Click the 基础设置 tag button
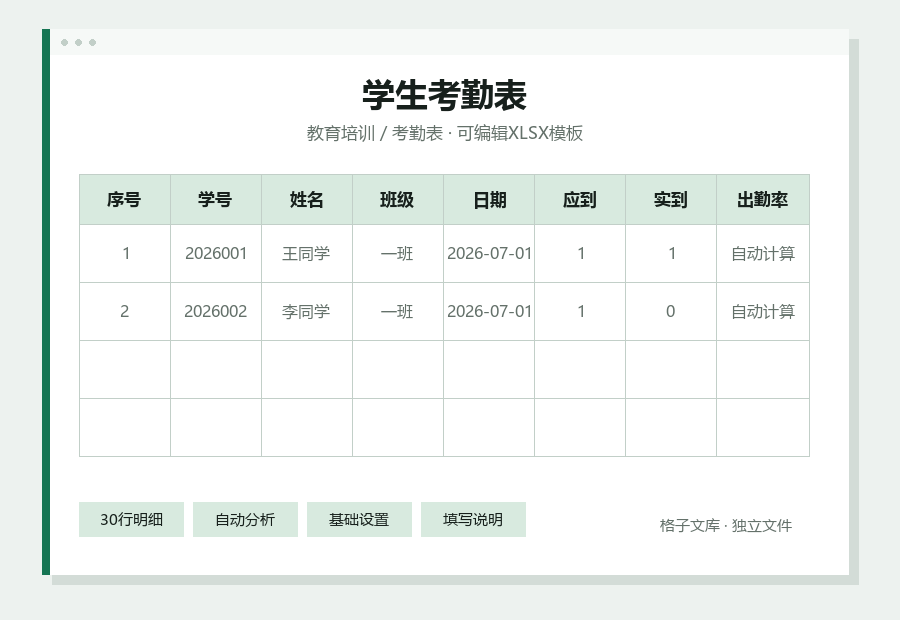Viewport: 900px width, 620px height. [359, 520]
